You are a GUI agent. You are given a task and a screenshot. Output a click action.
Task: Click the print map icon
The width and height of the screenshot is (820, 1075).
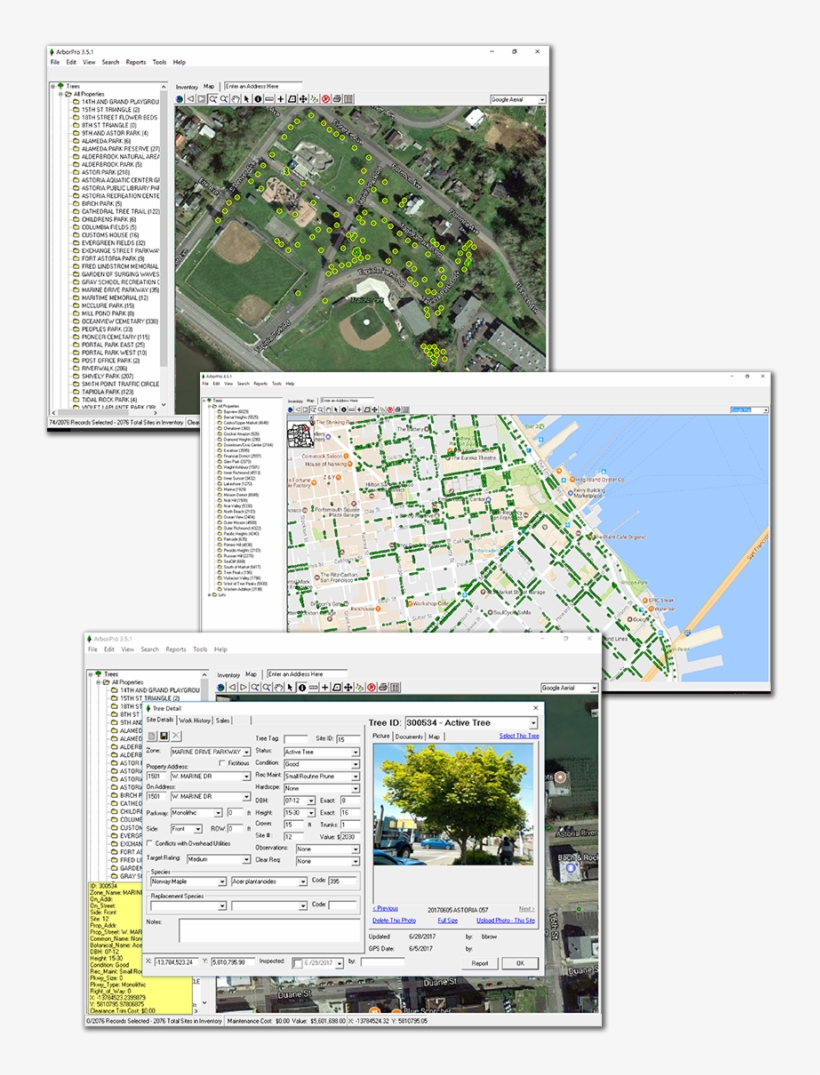[382, 687]
